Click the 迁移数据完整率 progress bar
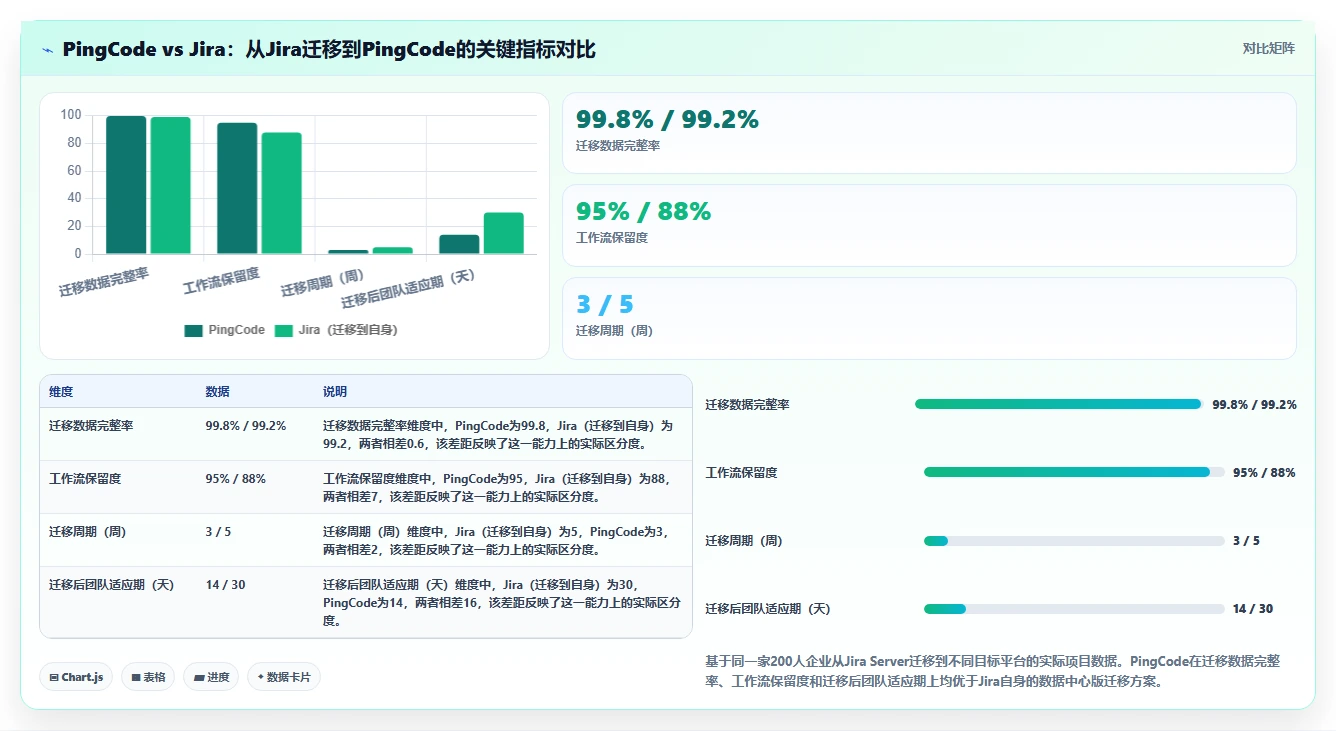Screen dimensions: 1336x731 pos(1056,404)
